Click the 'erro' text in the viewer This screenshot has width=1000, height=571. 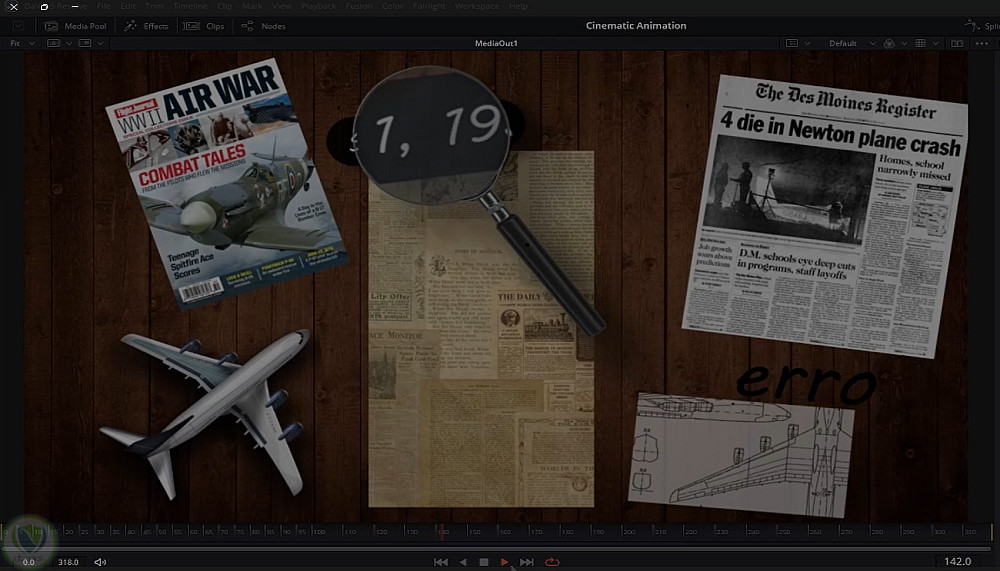point(805,383)
